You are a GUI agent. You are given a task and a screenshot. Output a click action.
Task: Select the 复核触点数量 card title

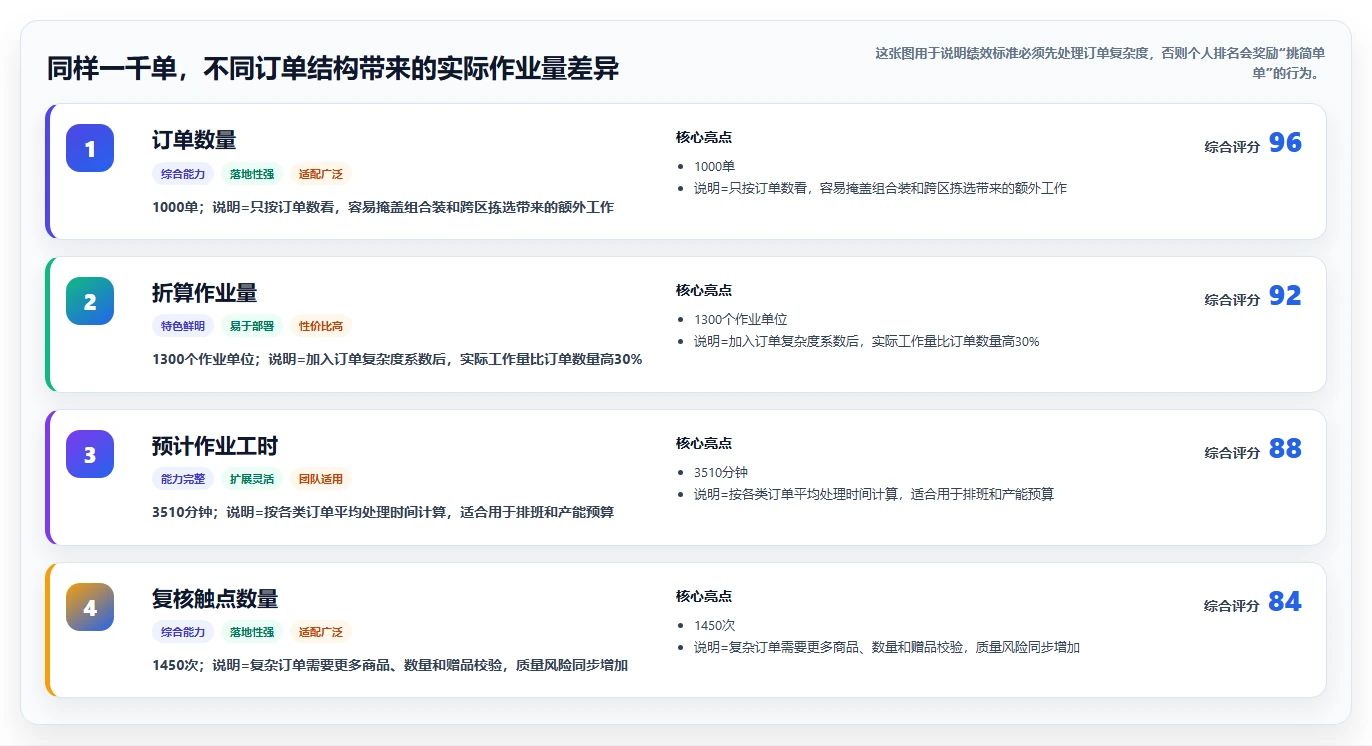point(215,599)
